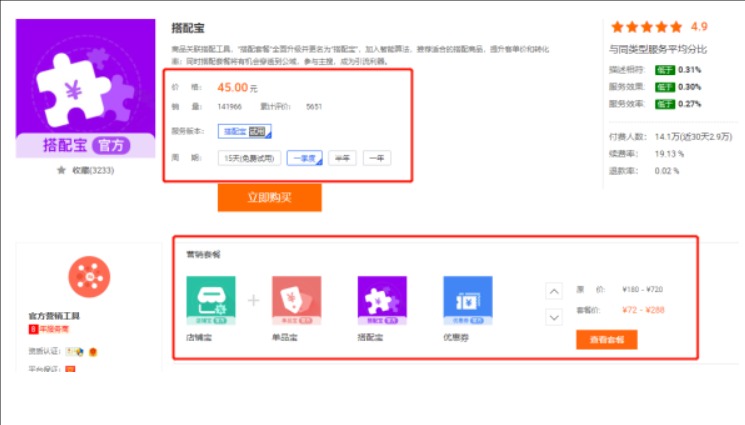Open the 单品宝 red tag icon

296,300
